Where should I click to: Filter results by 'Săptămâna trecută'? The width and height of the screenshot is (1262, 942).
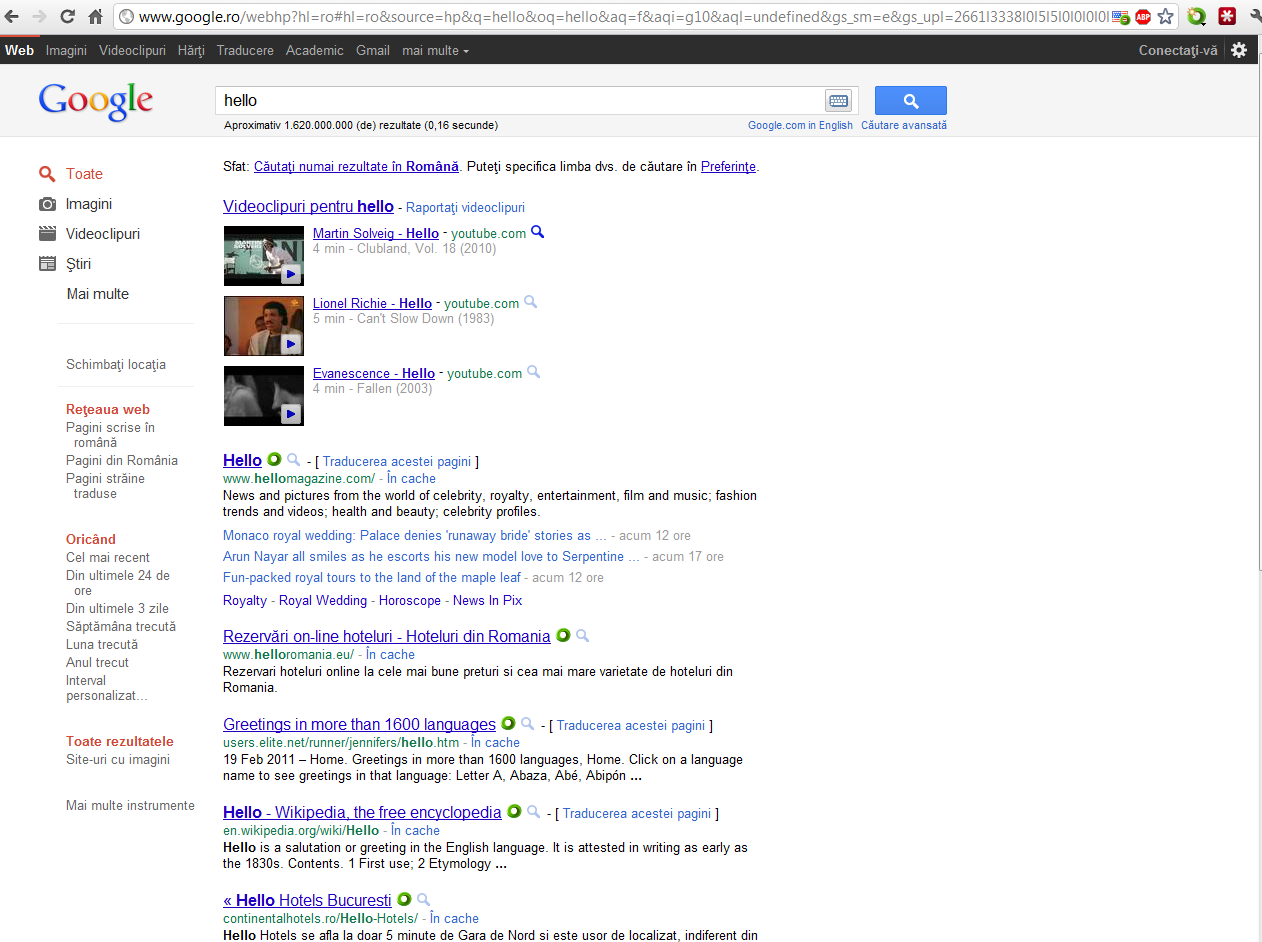click(121, 626)
